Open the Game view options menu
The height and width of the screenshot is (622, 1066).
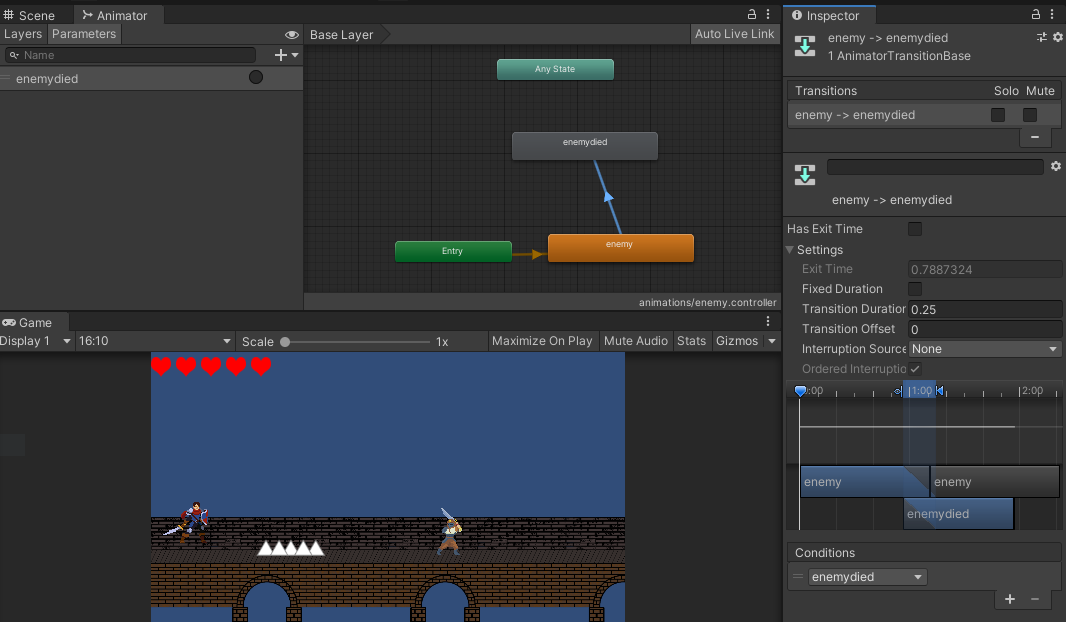[768, 322]
